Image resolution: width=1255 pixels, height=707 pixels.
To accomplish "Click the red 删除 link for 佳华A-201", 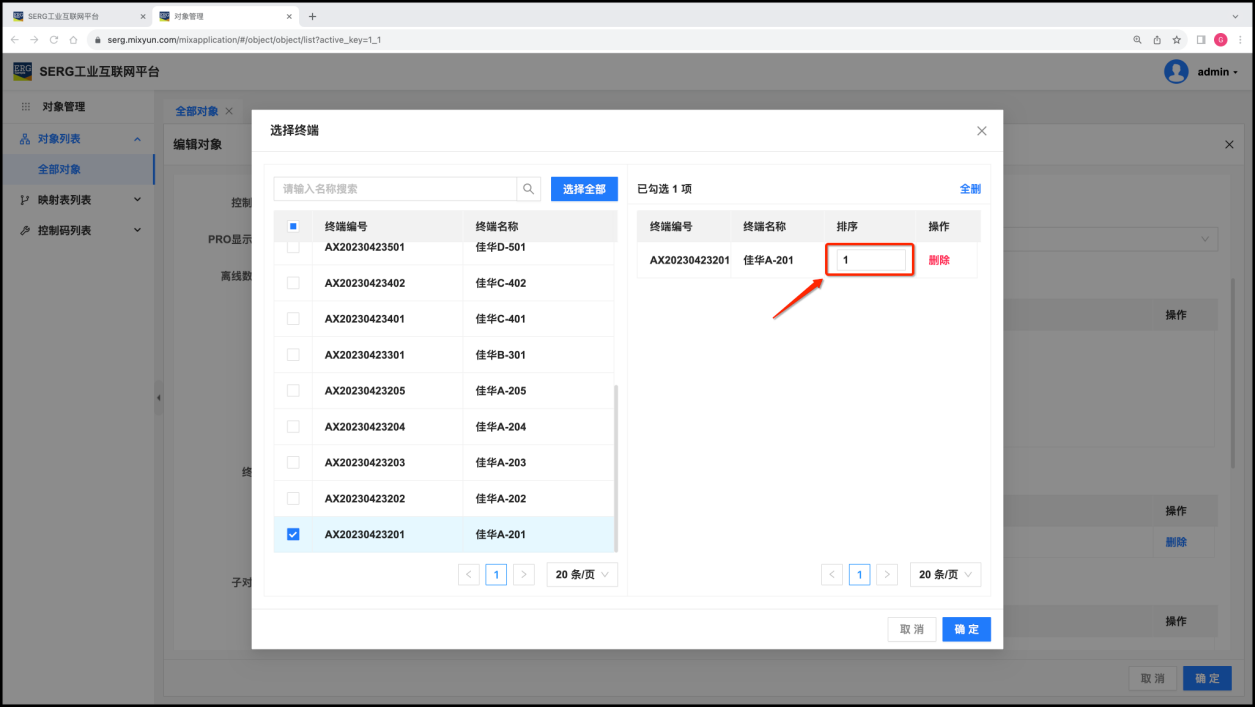I will tap(939, 260).
